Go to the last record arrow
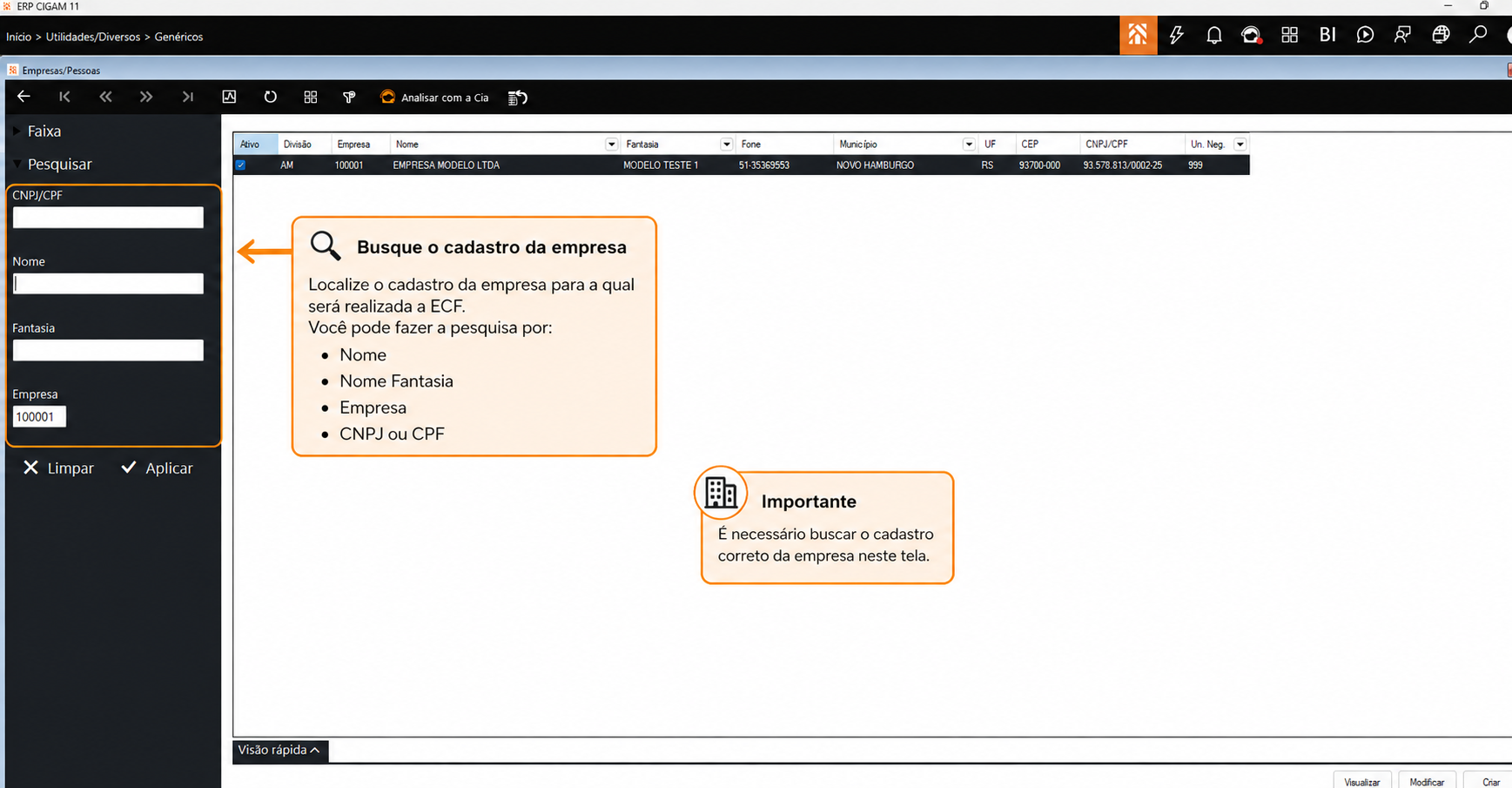This screenshot has height=788, width=1512. (187, 97)
